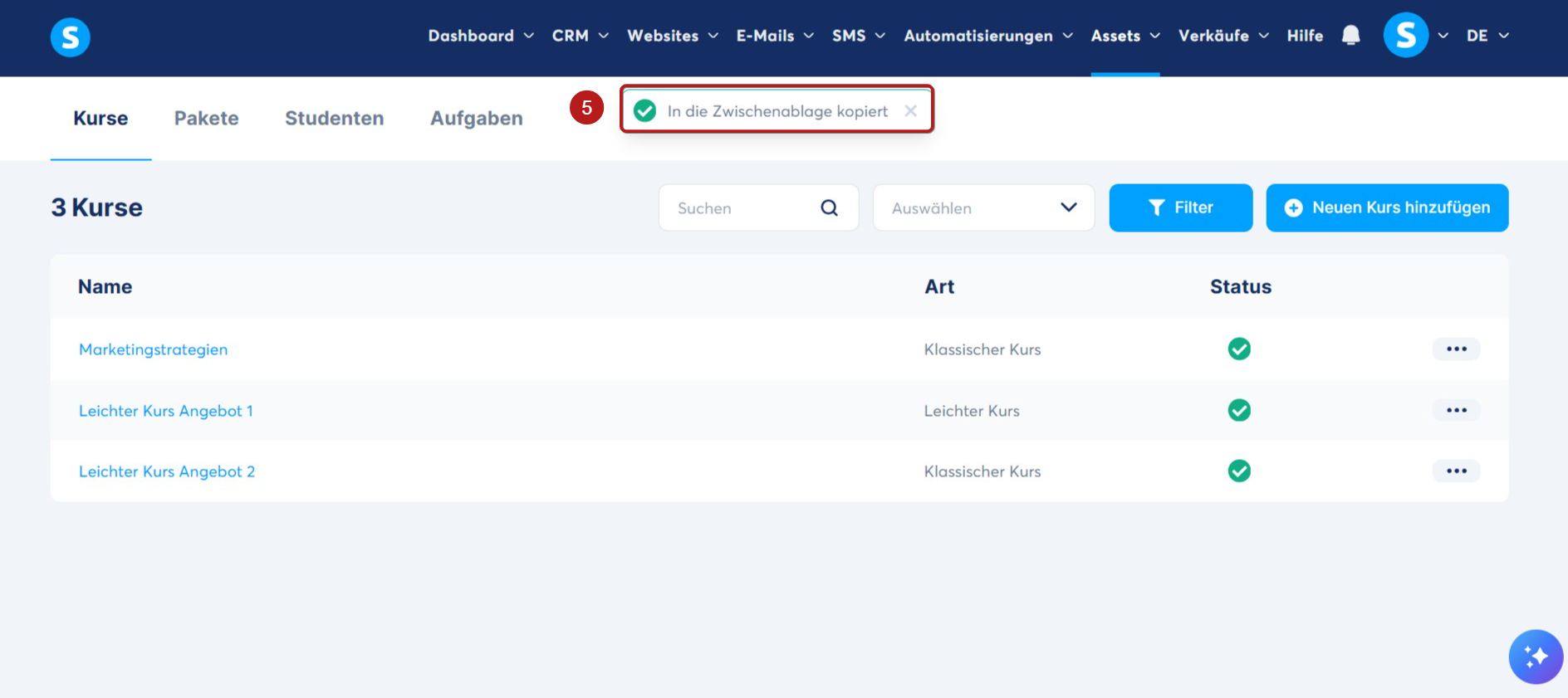Expand the Assets menu

pyautogui.click(x=1125, y=36)
